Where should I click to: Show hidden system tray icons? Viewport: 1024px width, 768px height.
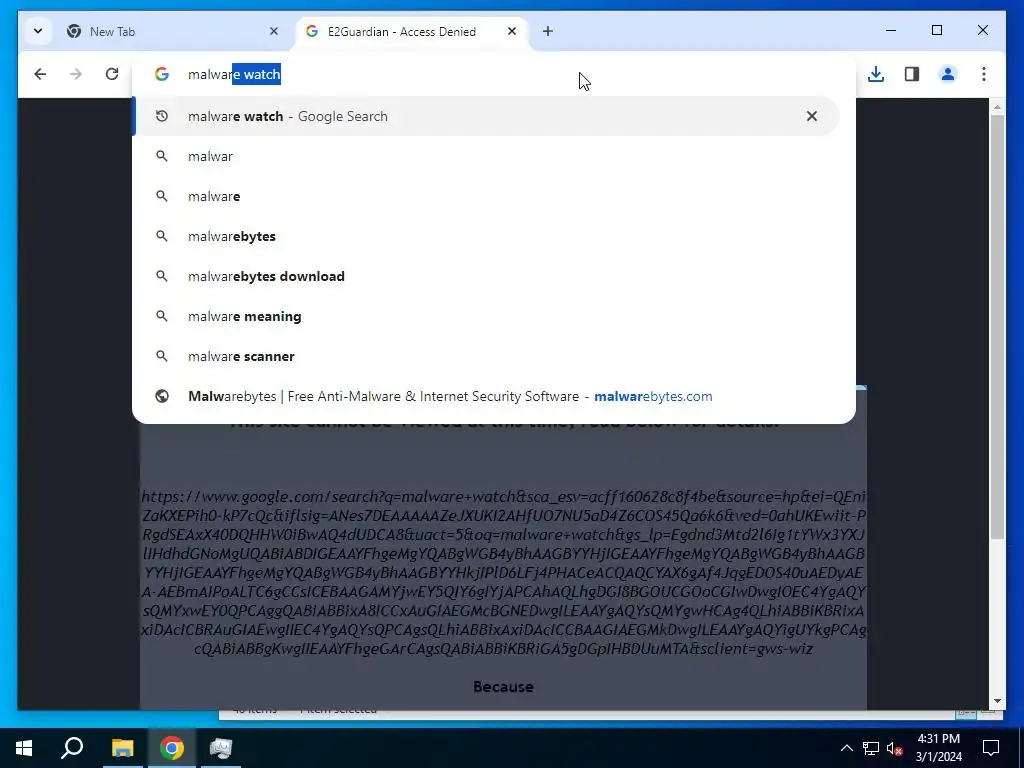coord(846,748)
